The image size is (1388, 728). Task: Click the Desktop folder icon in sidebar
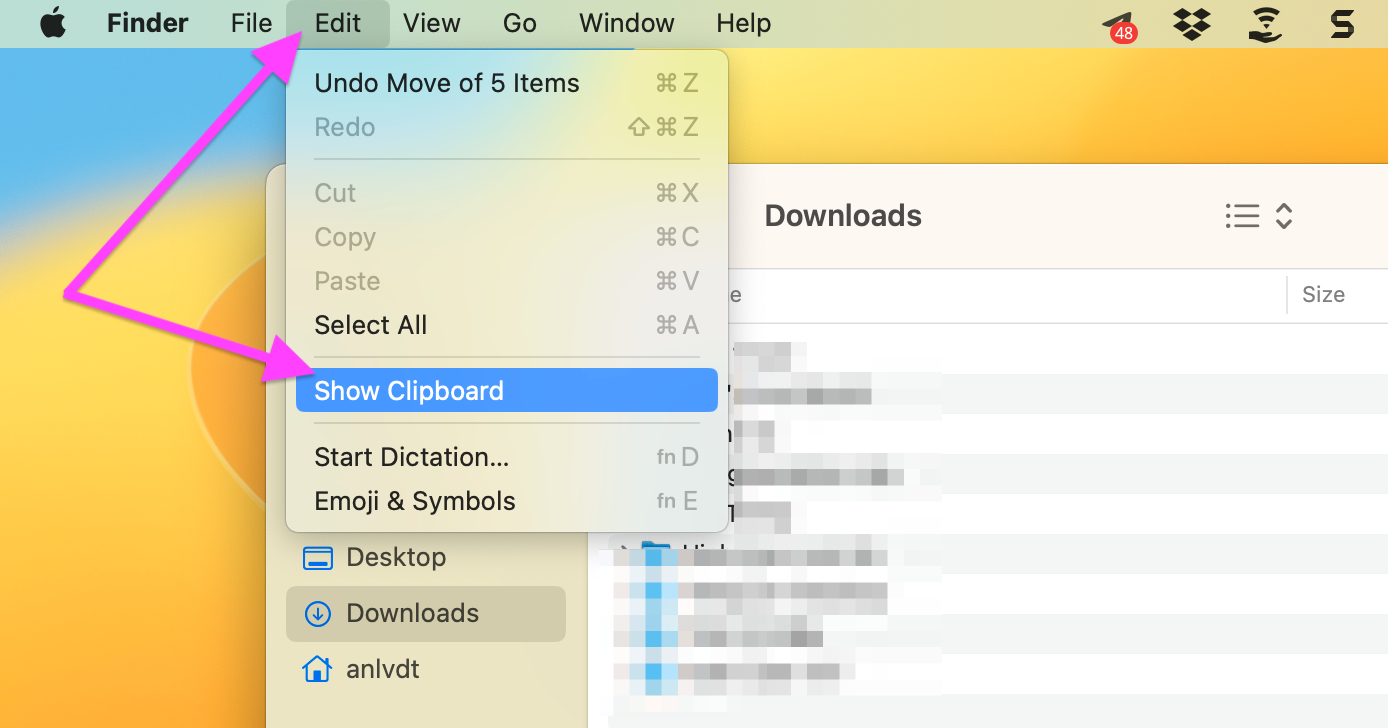[317, 558]
